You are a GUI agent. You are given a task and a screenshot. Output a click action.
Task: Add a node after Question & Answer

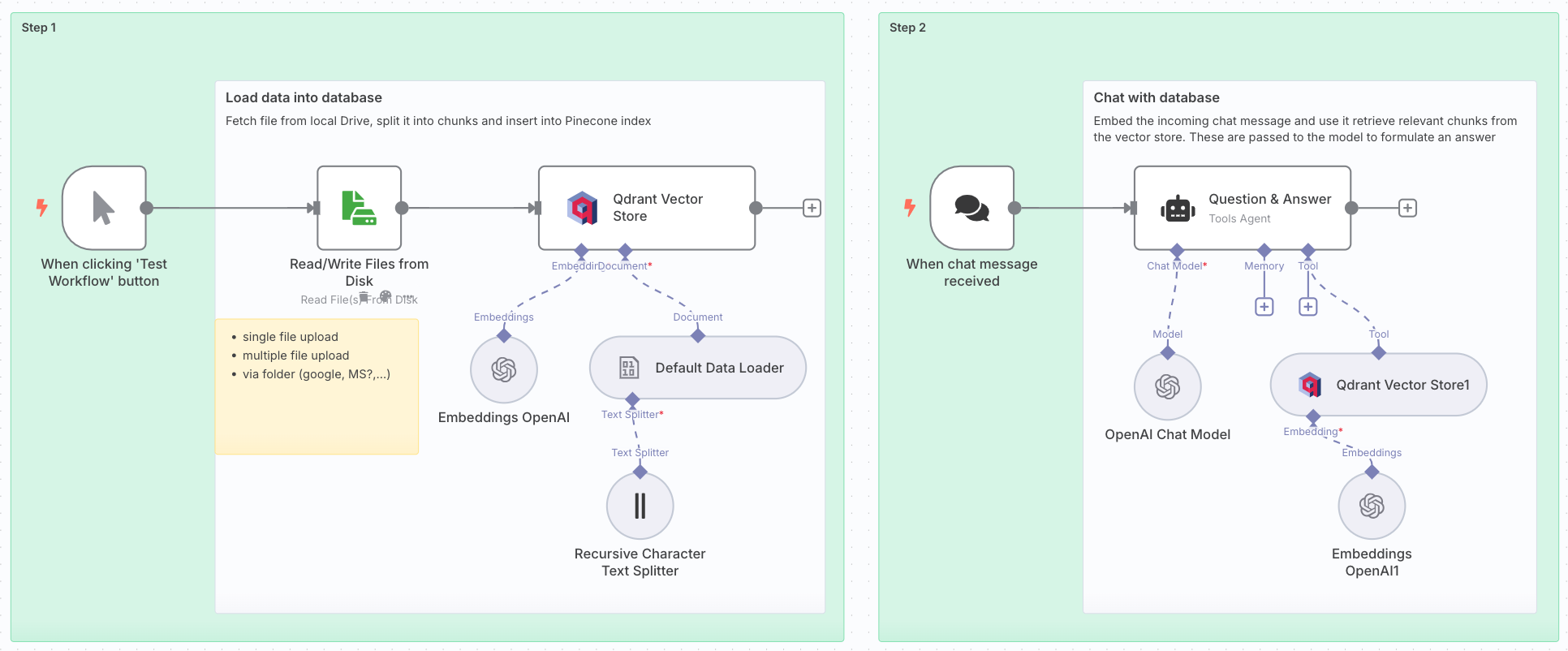[1408, 208]
